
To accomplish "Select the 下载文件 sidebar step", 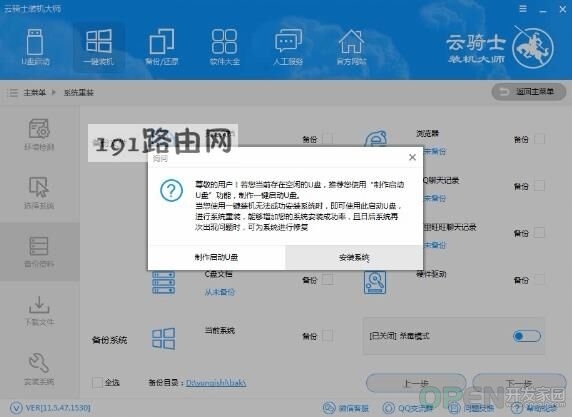I will (x=39, y=310).
